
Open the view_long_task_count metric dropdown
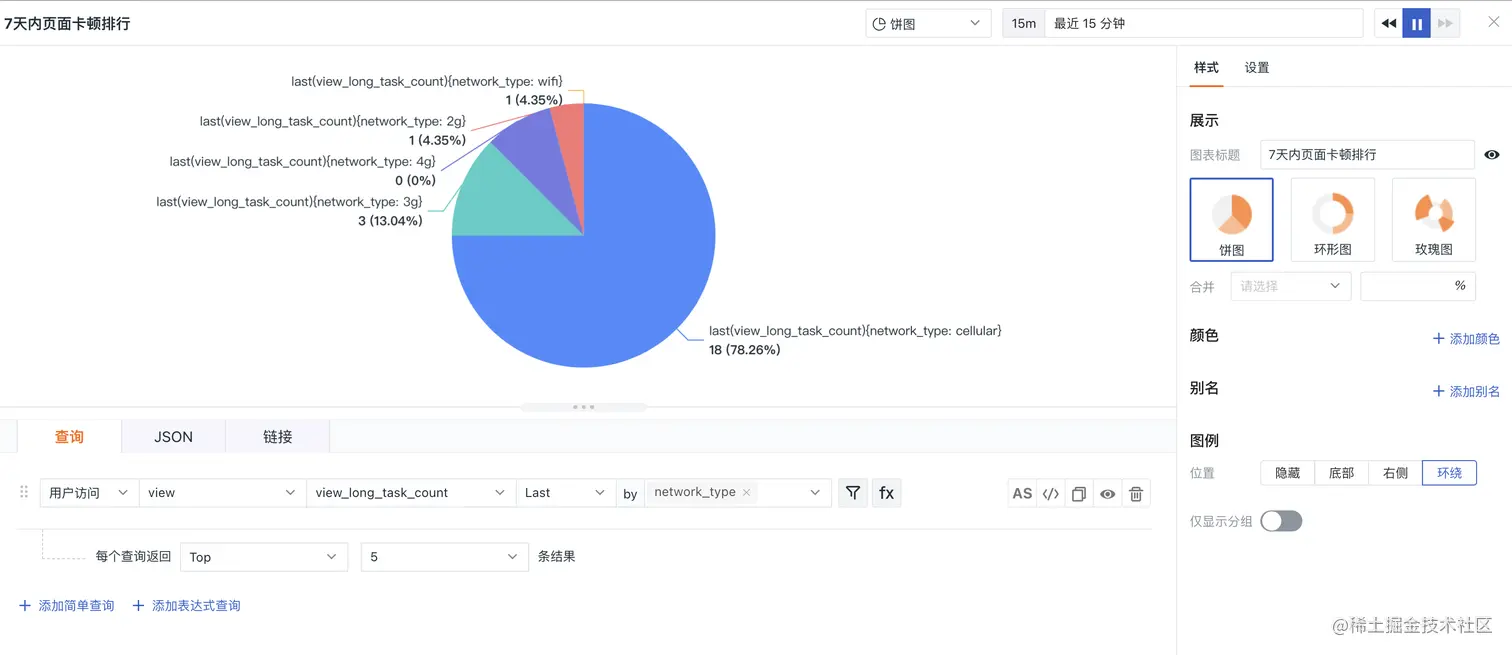[410, 493]
